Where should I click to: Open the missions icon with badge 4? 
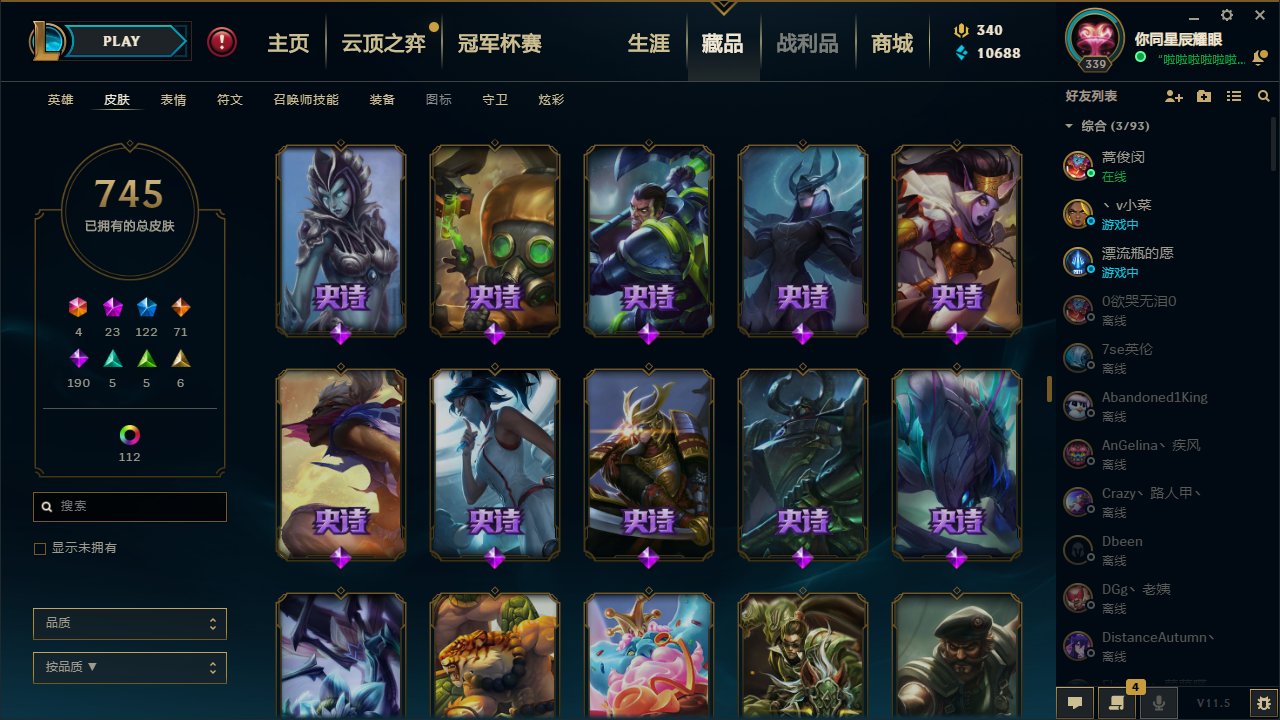(1117, 703)
